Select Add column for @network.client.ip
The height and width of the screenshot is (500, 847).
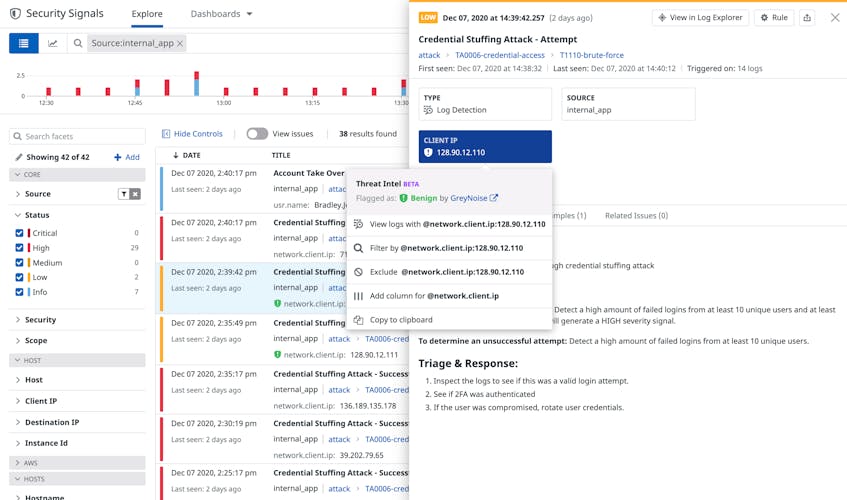pos(449,296)
